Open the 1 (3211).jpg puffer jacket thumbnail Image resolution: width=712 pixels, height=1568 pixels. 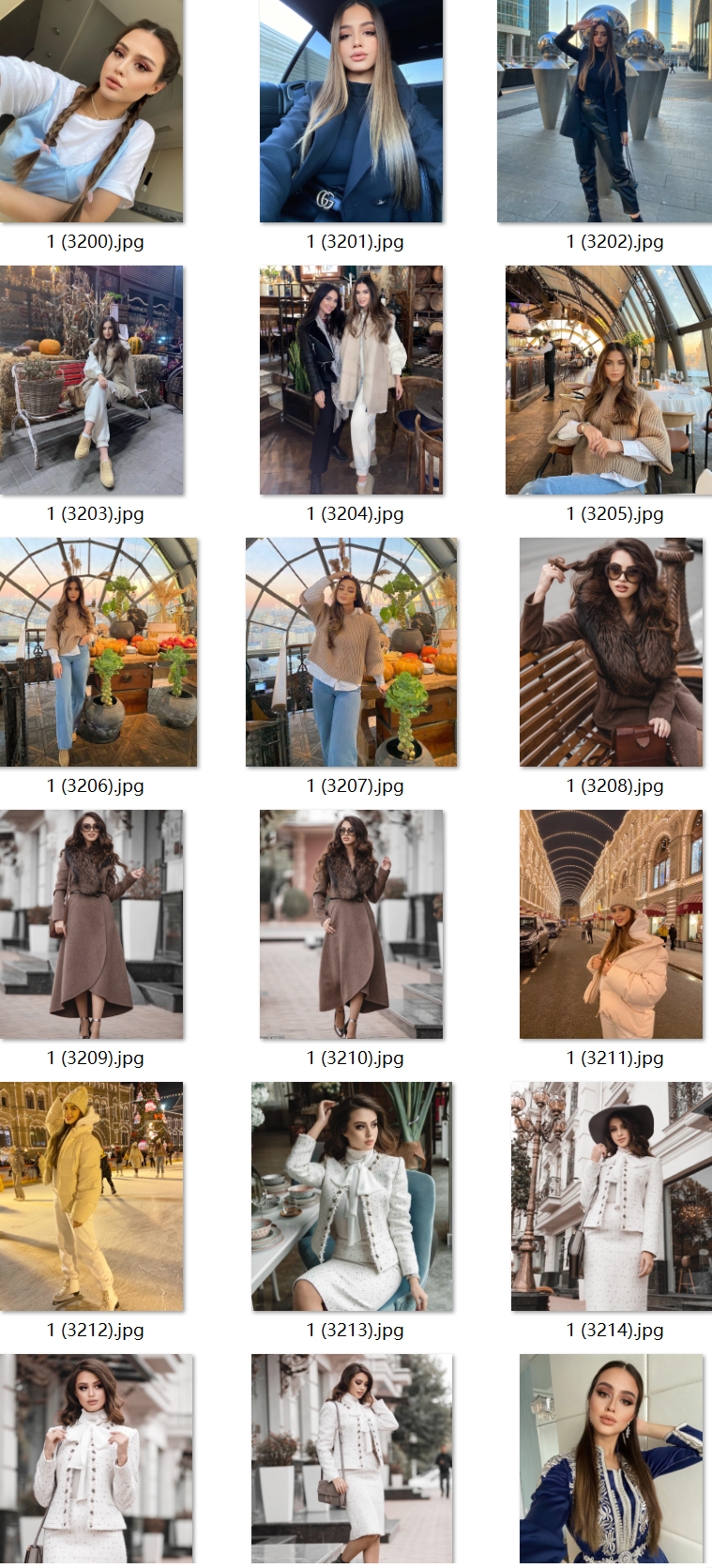[x=611, y=924]
